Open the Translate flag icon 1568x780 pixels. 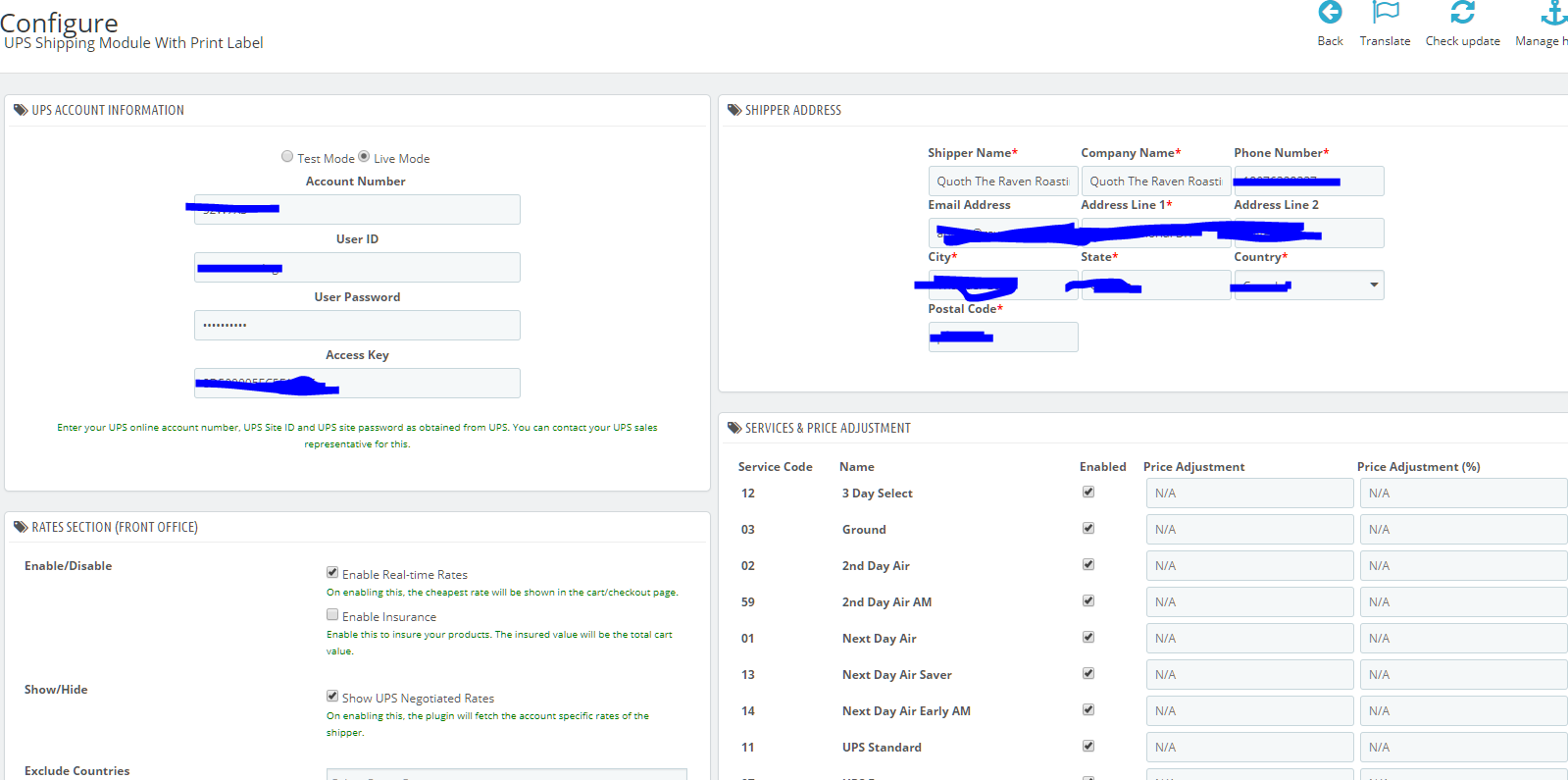click(1386, 13)
